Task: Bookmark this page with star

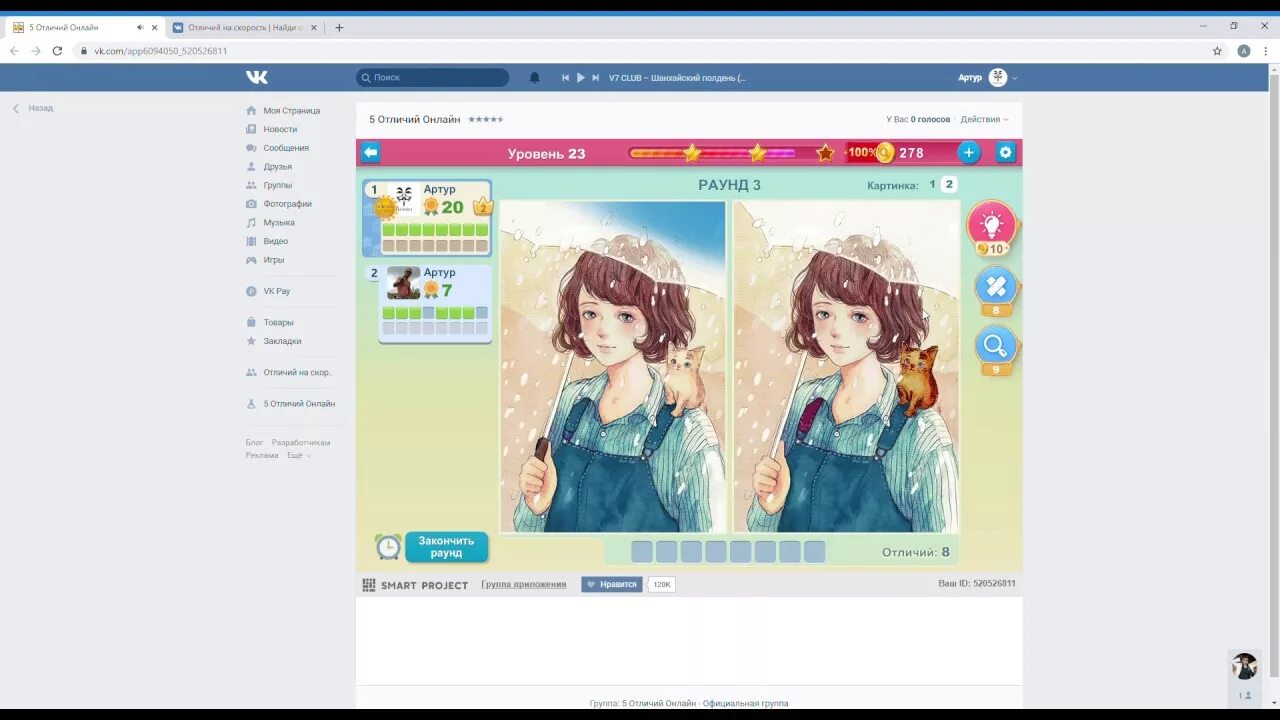Action: [x=1217, y=51]
